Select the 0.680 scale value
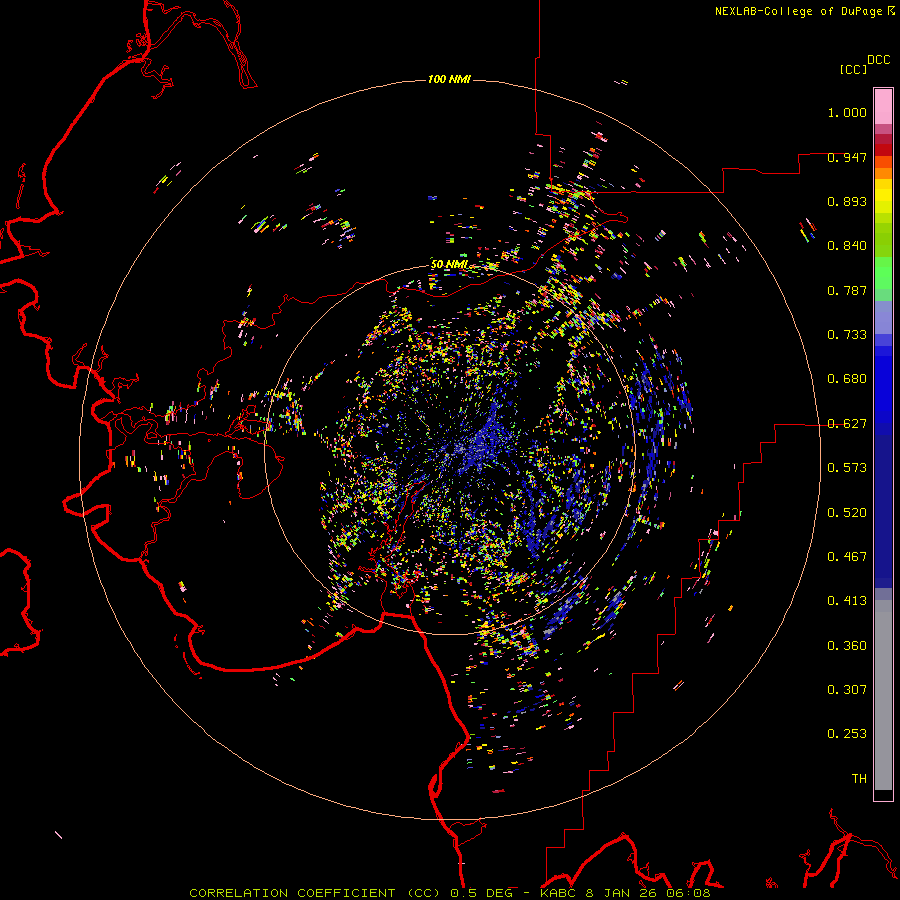This screenshot has width=900, height=900. pos(847,379)
